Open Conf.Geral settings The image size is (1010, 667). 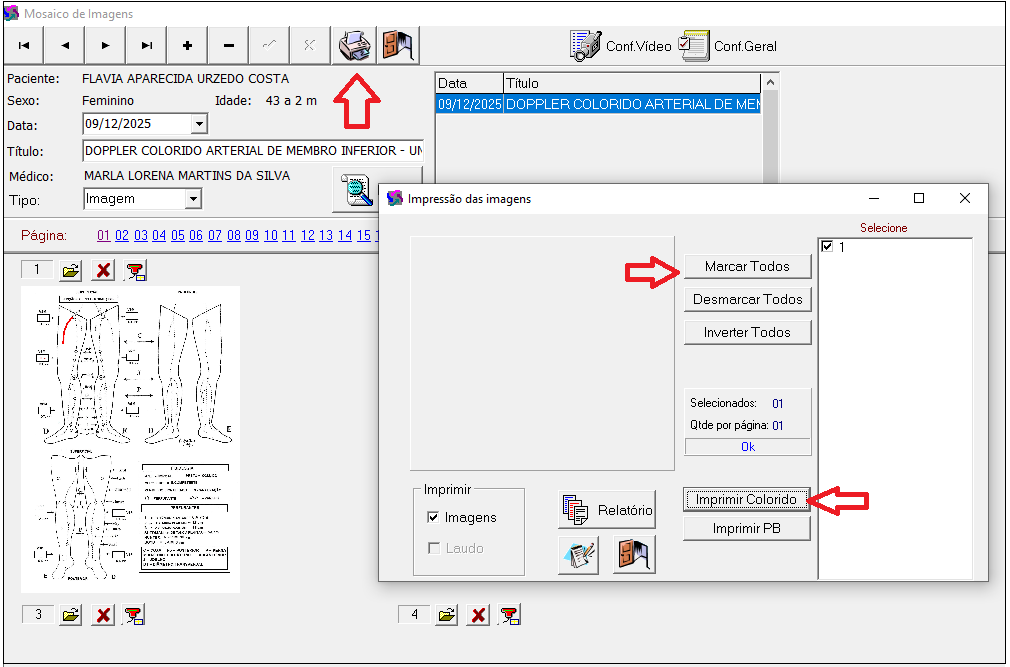pos(728,46)
